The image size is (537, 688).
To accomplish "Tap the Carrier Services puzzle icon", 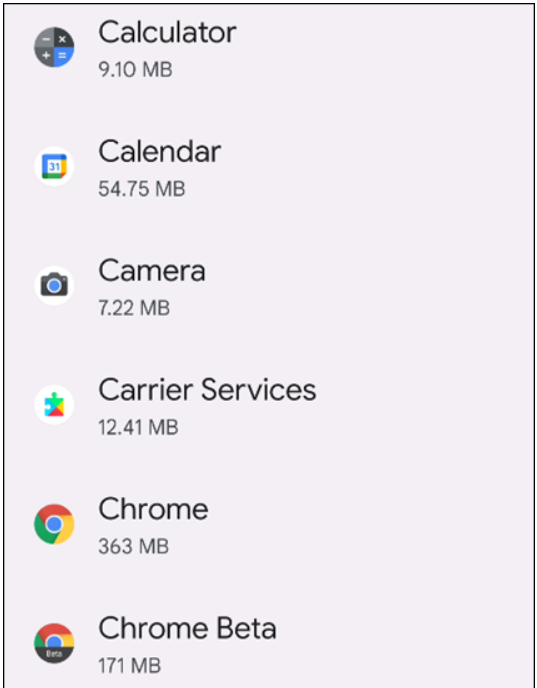I will pos(54,405).
